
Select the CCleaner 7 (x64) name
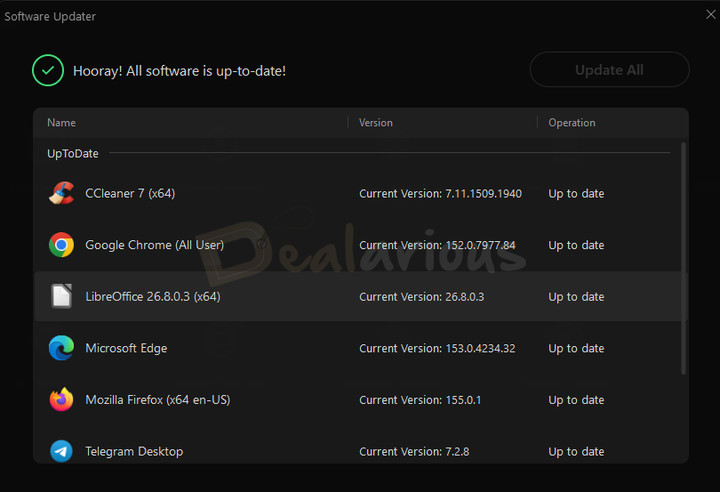[130, 193]
